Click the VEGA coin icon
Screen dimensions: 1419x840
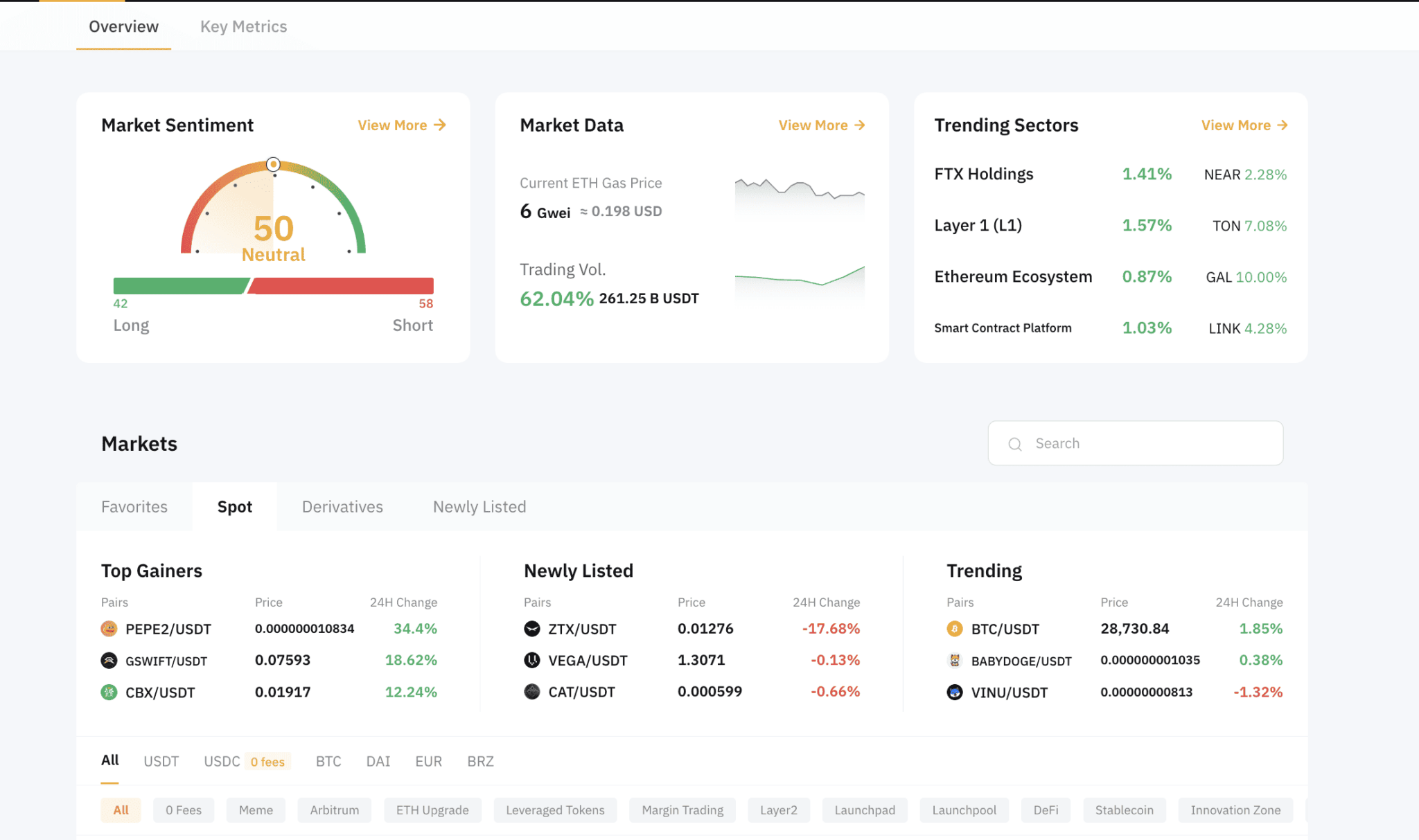pos(531,661)
